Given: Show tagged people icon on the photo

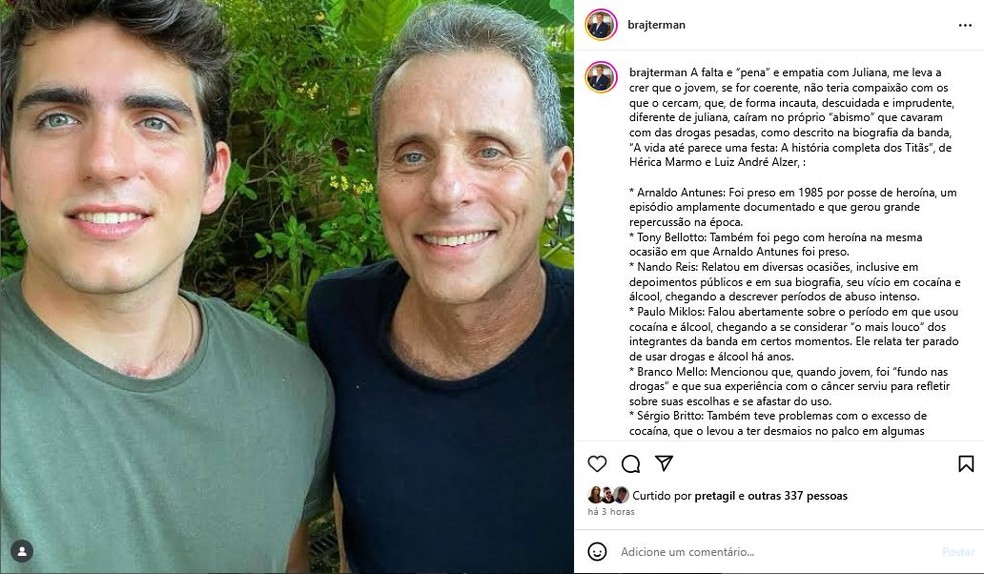Looking at the screenshot, I should (x=22, y=551).
